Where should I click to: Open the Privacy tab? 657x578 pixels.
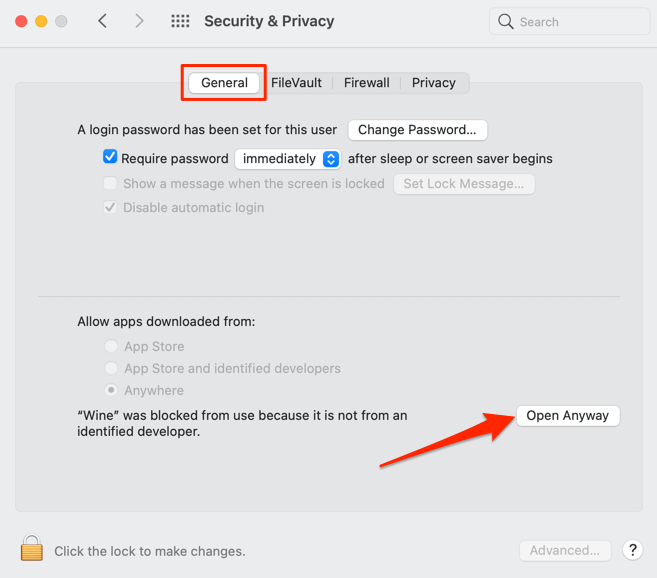[434, 83]
